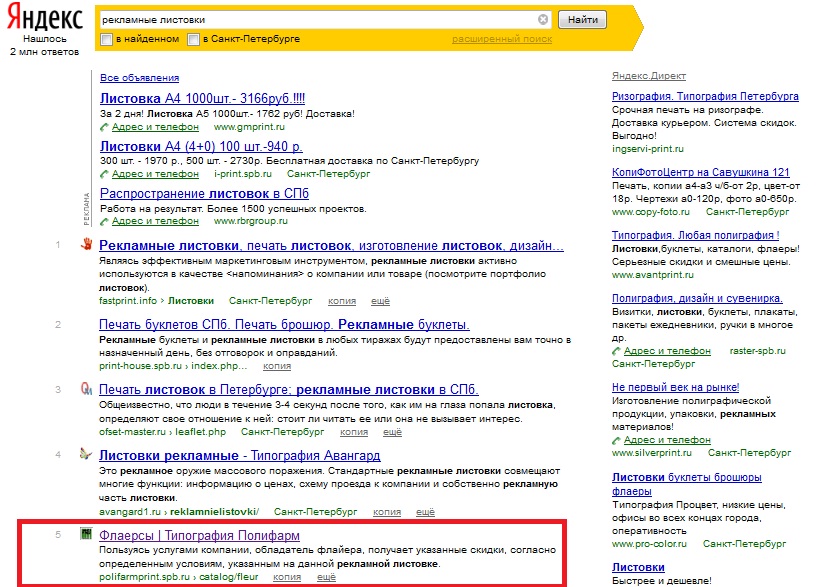Enable the 'в Санкт-Петербурге' checkbox

pos(193,39)
